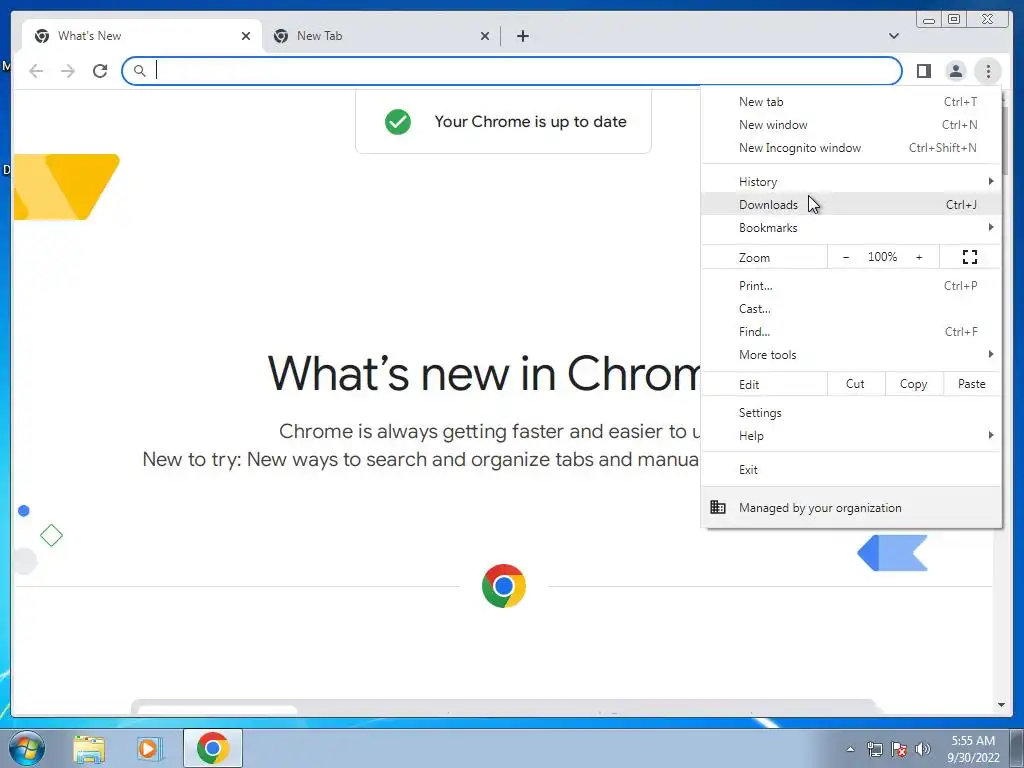Click Cut in the Edit row
Viewport: 1024px width, 768px height.
pyautogui.click(x=856, y=384)
